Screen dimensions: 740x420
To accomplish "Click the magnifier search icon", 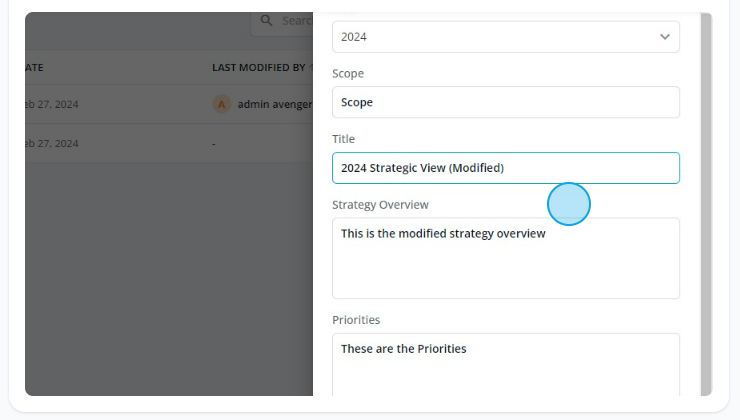I will pyautogui.click(x=267, y=20).
